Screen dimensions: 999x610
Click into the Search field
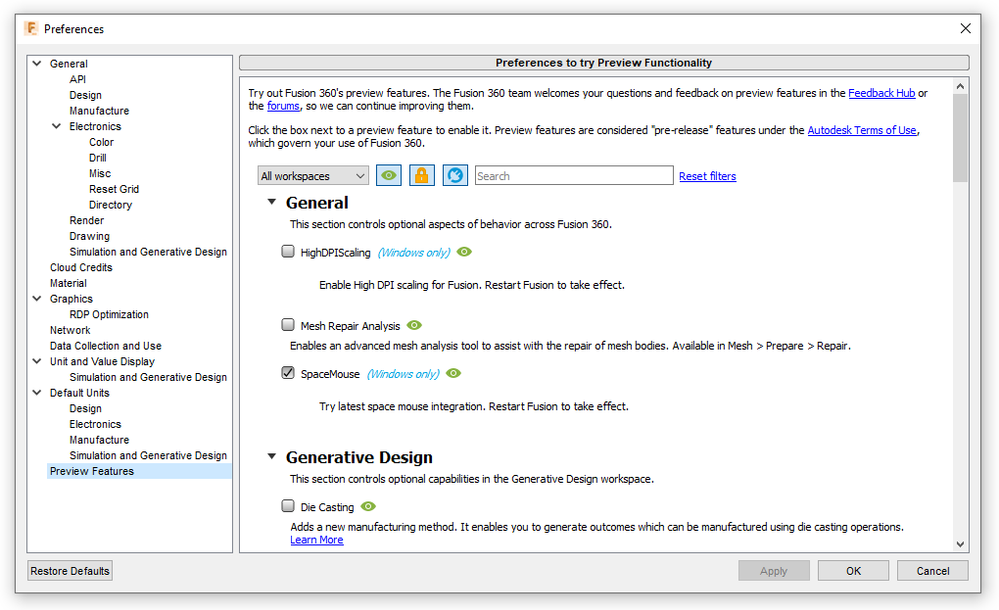[574, 176]
